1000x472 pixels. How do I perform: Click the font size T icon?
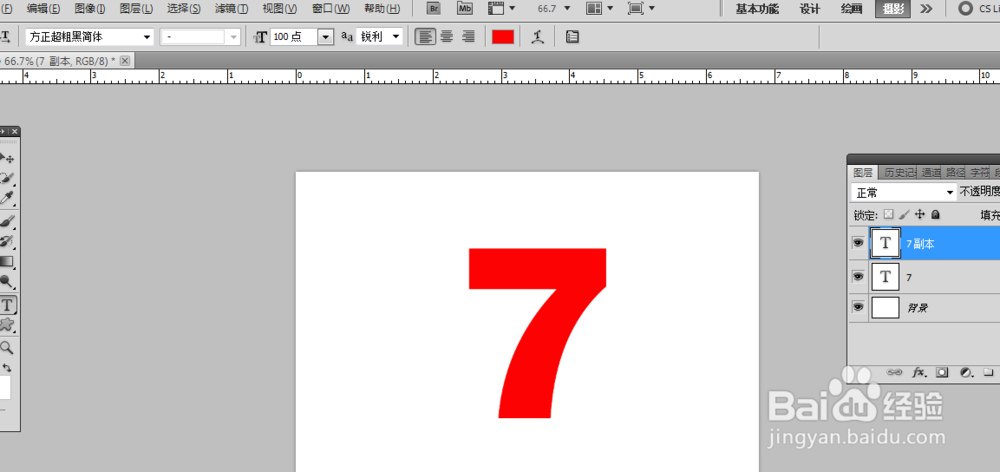click(260, 37)
